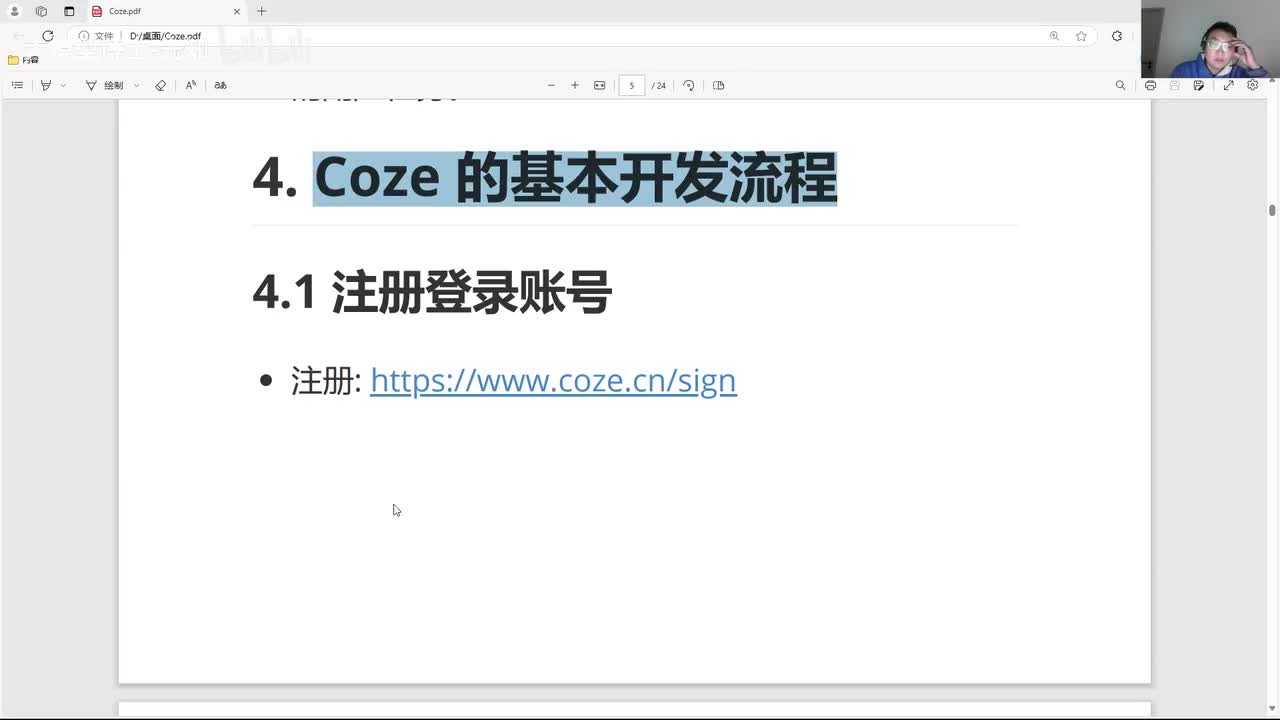1280x720 pixels.
Task: Zoom out of the PDF page
Action: click(x=551, y=85)
